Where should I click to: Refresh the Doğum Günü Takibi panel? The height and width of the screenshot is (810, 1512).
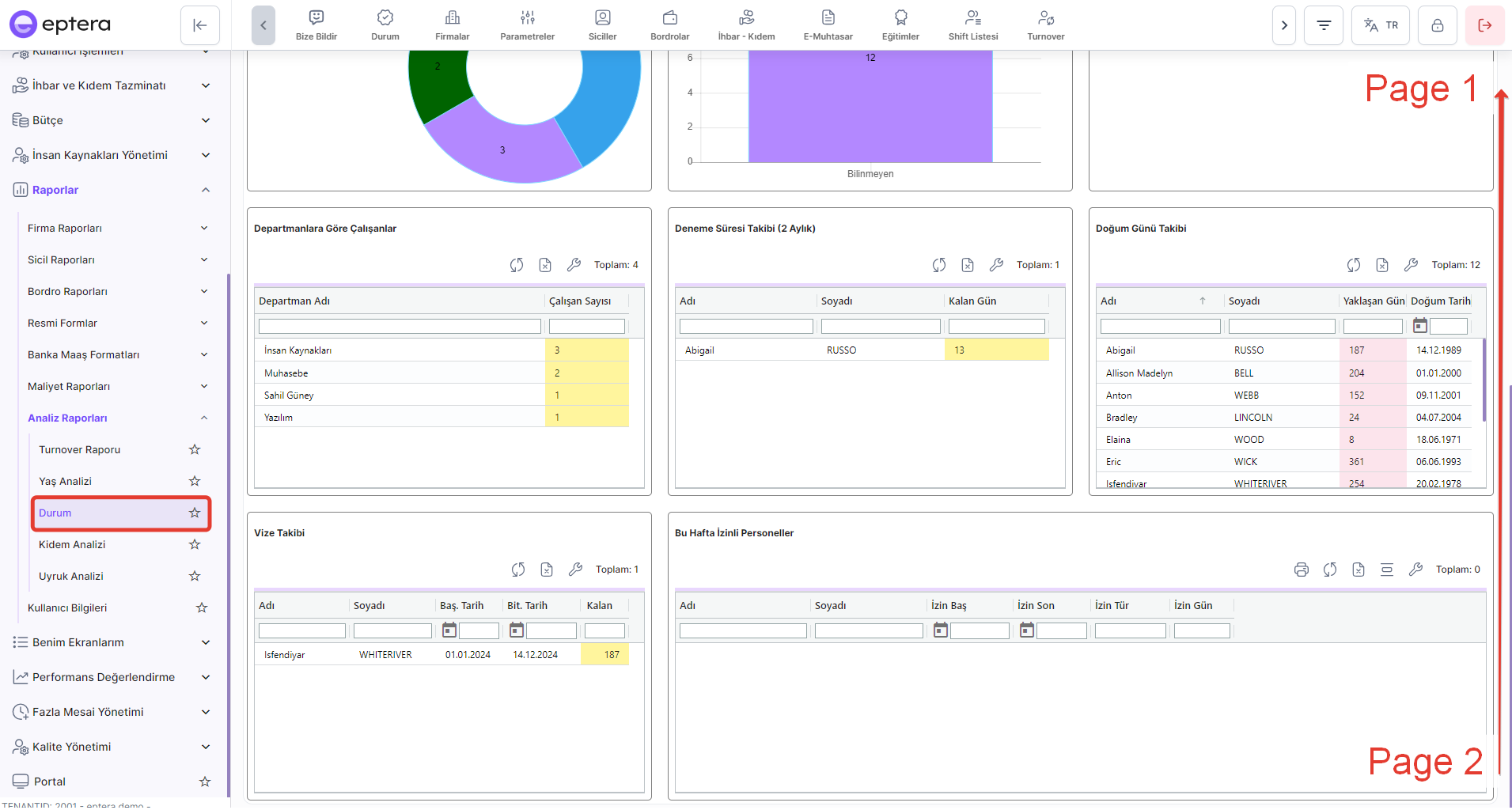[1353, 265]
